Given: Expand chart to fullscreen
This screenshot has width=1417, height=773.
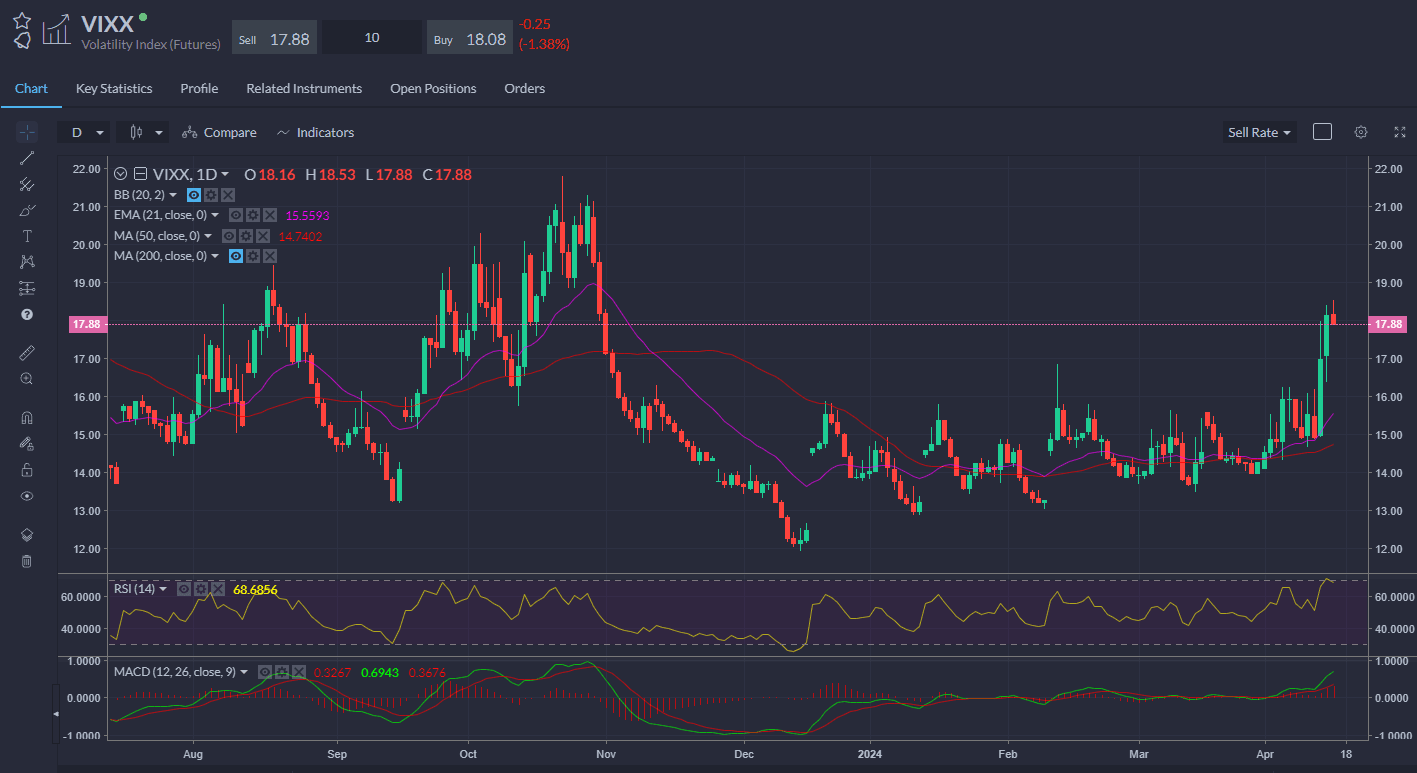Looking at the screenshot, I should (x=1399, y=132).
